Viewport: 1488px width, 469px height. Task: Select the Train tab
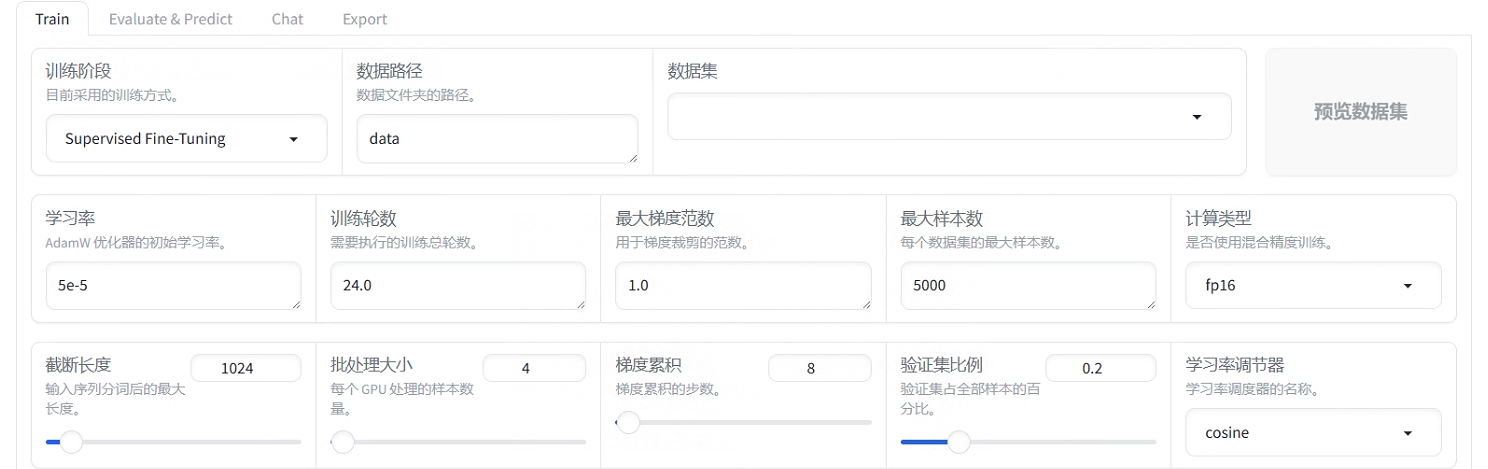(52, 19)
